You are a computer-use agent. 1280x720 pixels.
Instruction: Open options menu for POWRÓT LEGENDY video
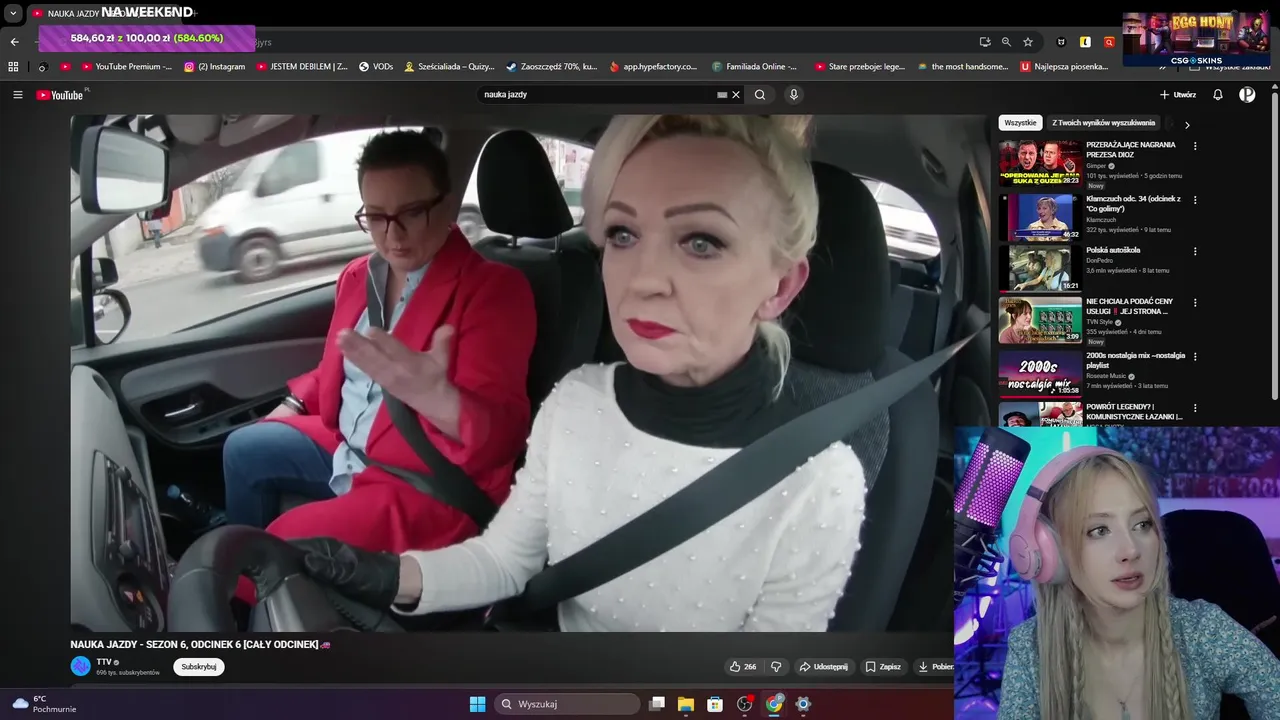[x=1195, y=408]
